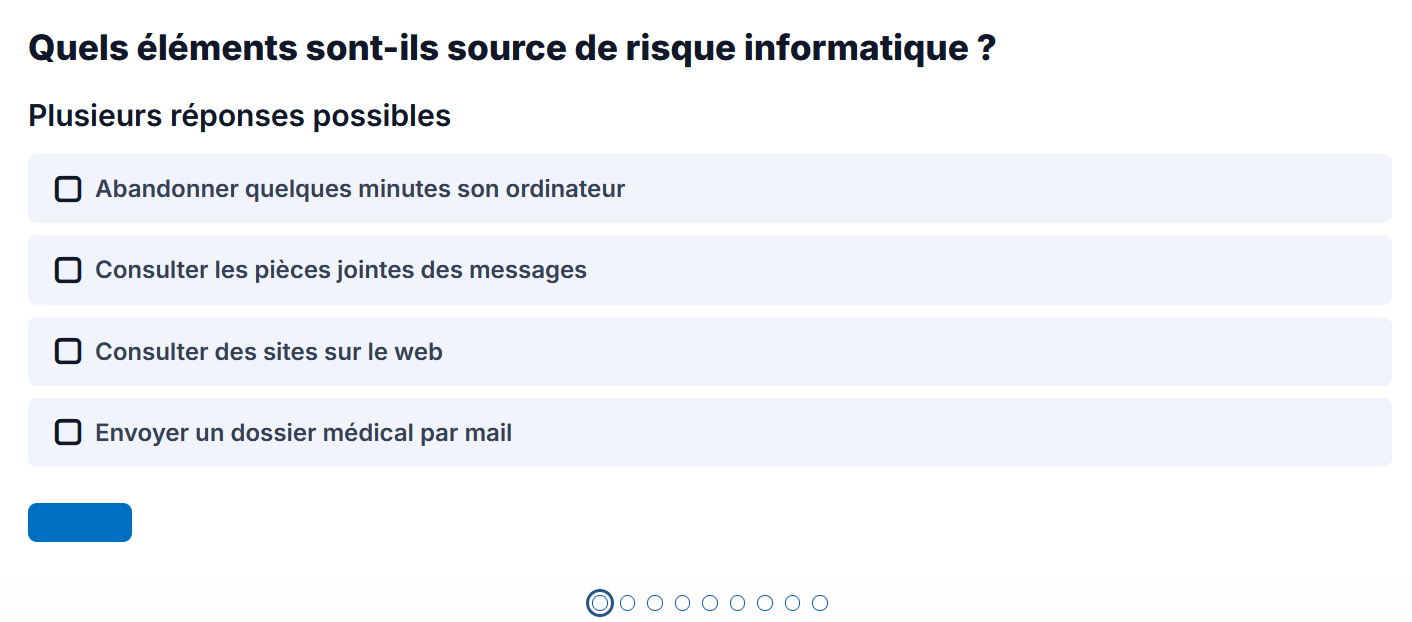1412x622 pixels.
Task: Pick the 'Consulter des sites sur le web' label
Action: coord(269,352)
